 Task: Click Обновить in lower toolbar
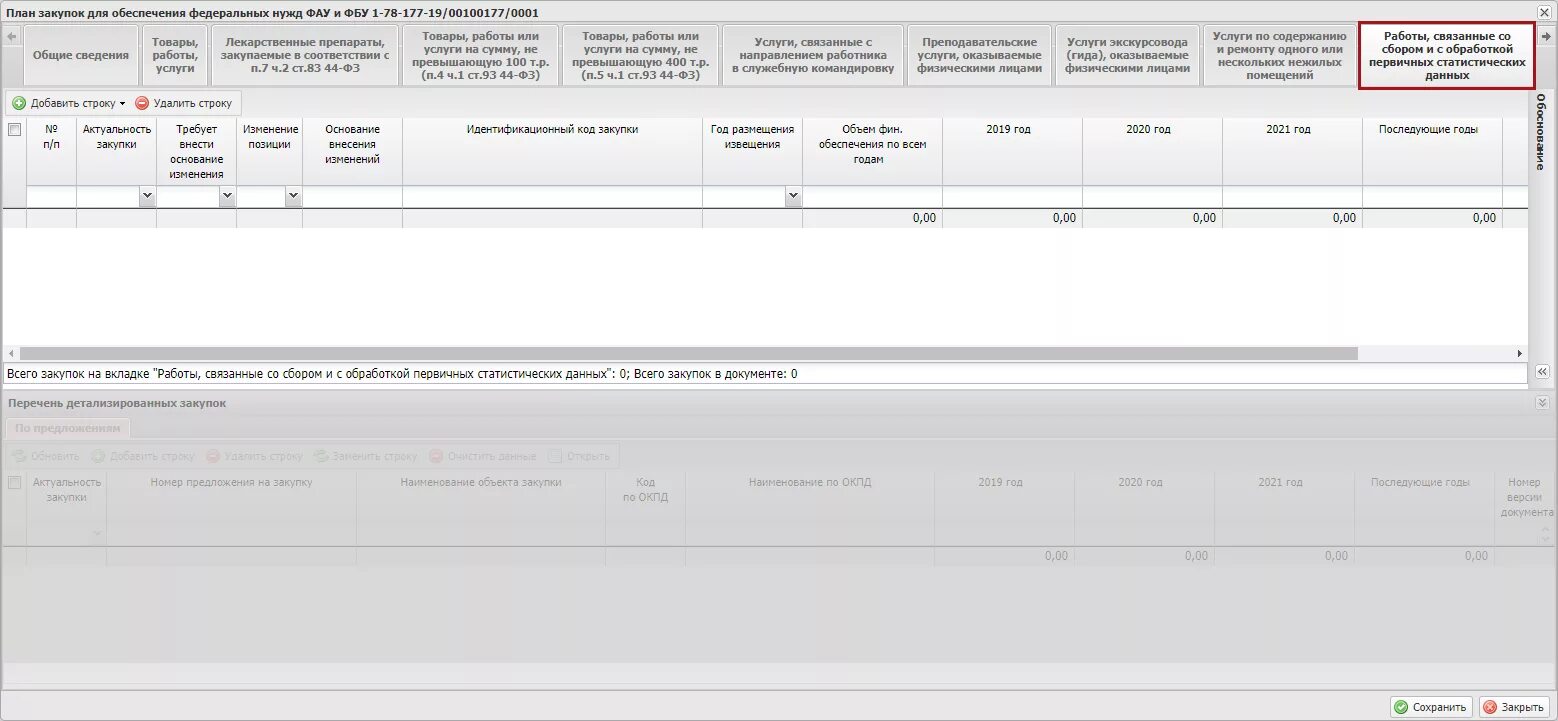pyautogui.click(x=46, y=456)
